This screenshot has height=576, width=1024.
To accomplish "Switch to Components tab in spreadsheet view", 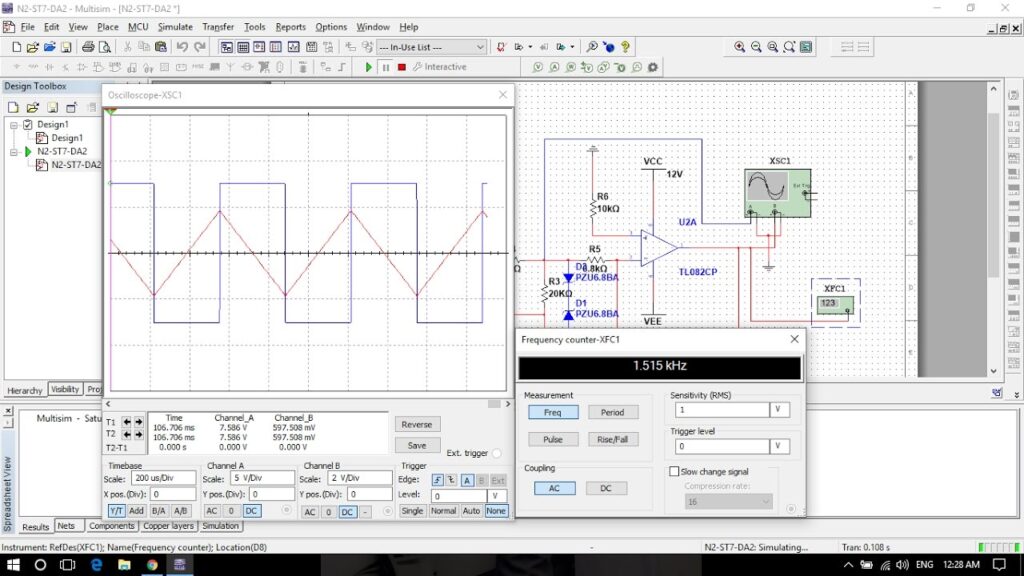I will [x=111, y=526].
